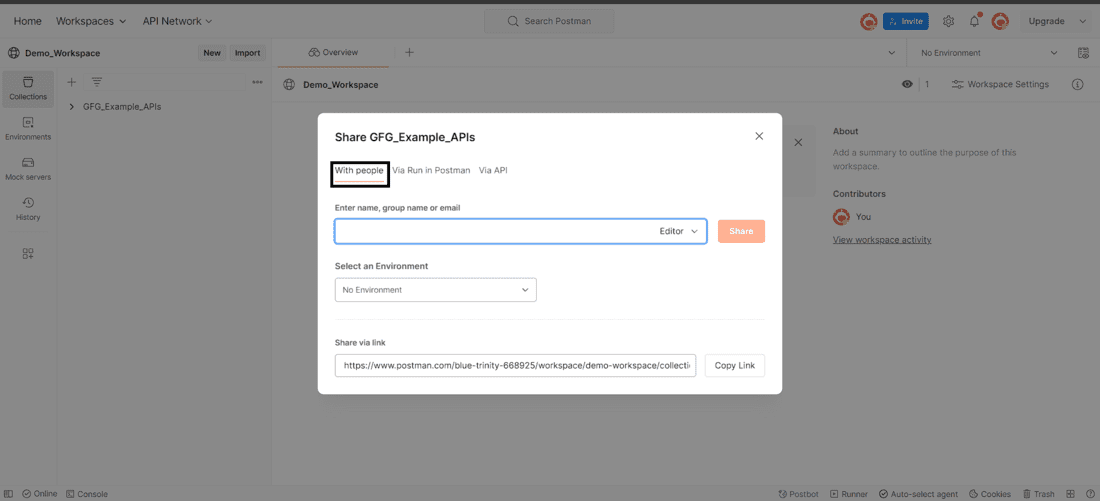Toggle the workspace watch eye icon
The height and width of the screenshot is (501, 1100).
pos(907,85)
